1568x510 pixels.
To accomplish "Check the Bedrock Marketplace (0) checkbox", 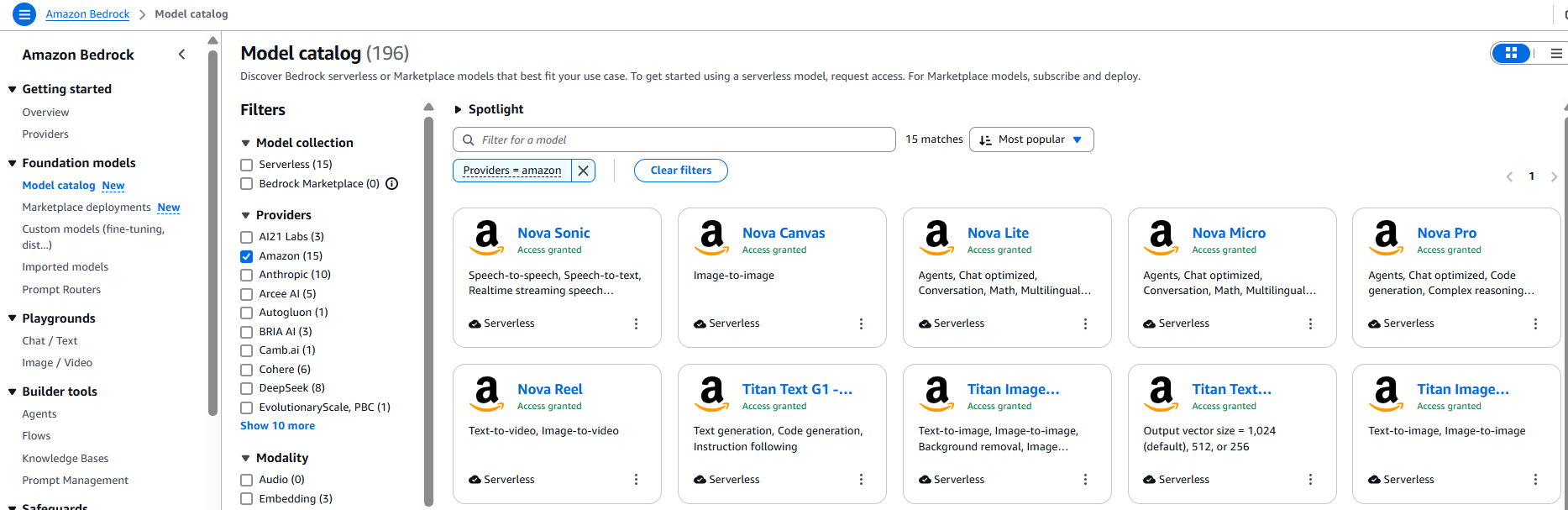I will coord(247,184).
